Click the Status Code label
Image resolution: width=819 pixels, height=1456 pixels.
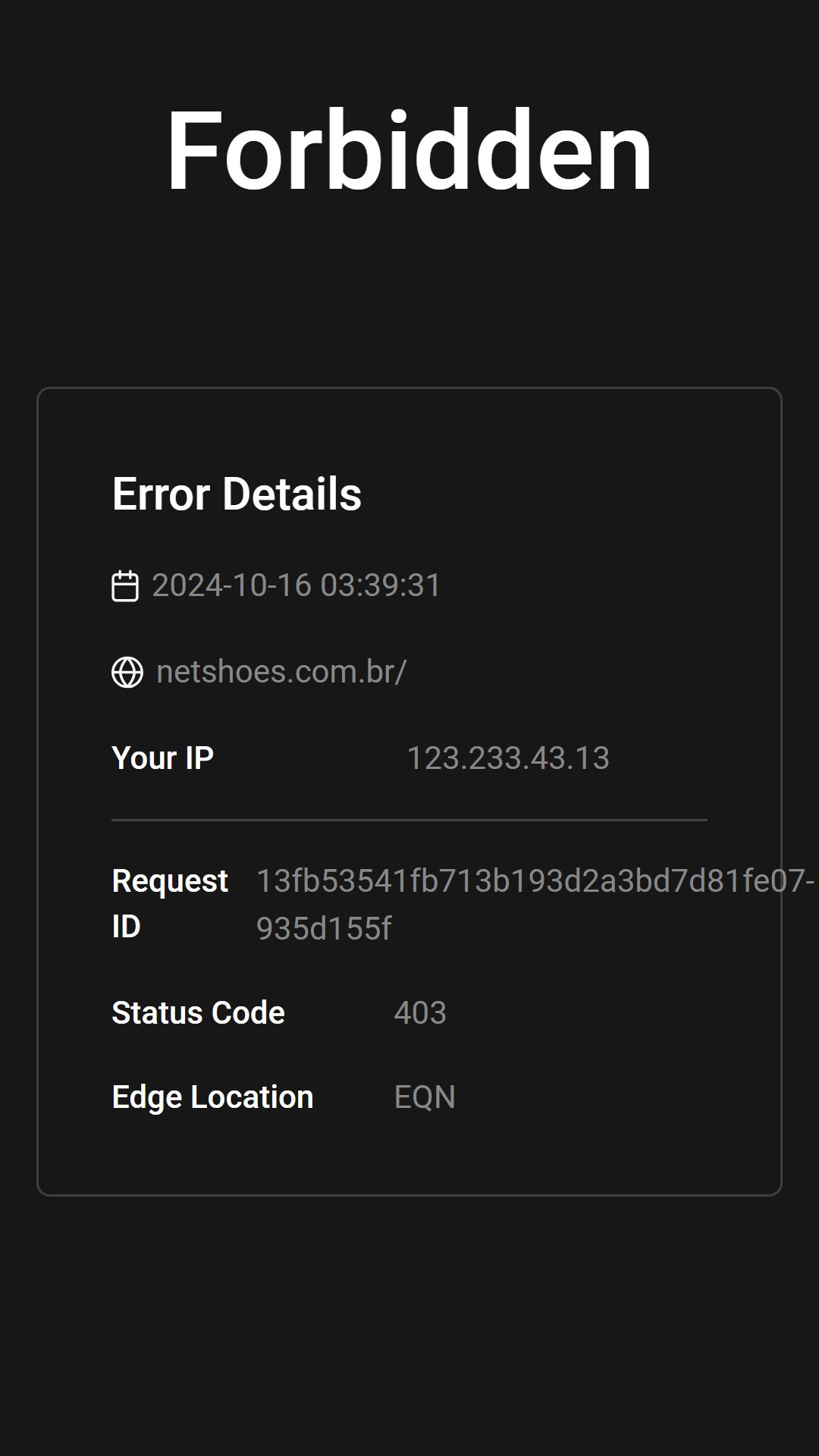click(199, 1013)
